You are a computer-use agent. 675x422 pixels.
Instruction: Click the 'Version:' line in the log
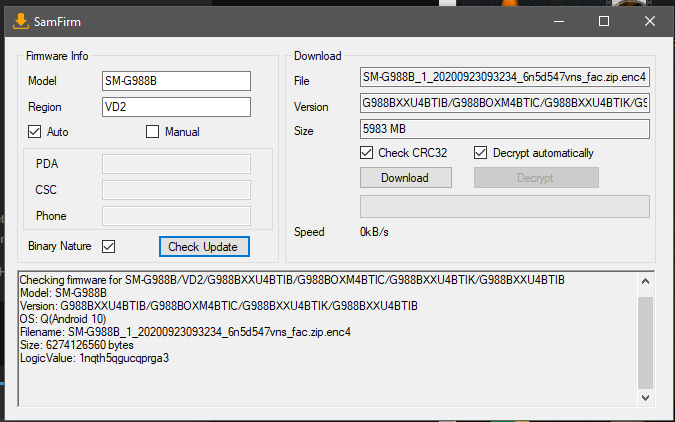pyautogui.click(x=219, y=306)
